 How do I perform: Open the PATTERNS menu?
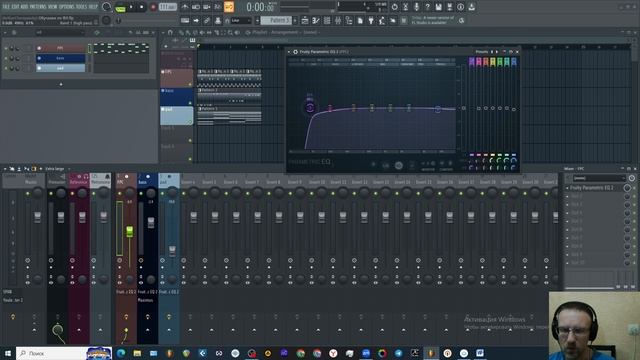[38, 7]
